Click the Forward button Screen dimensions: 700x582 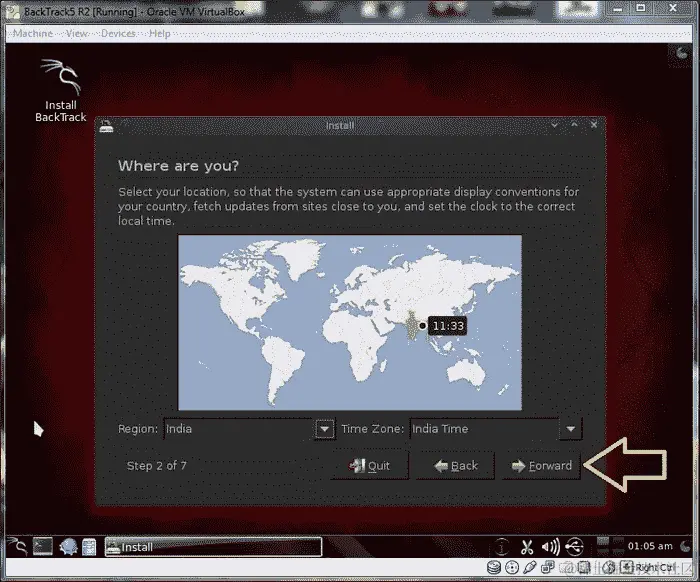coord(541,466)
